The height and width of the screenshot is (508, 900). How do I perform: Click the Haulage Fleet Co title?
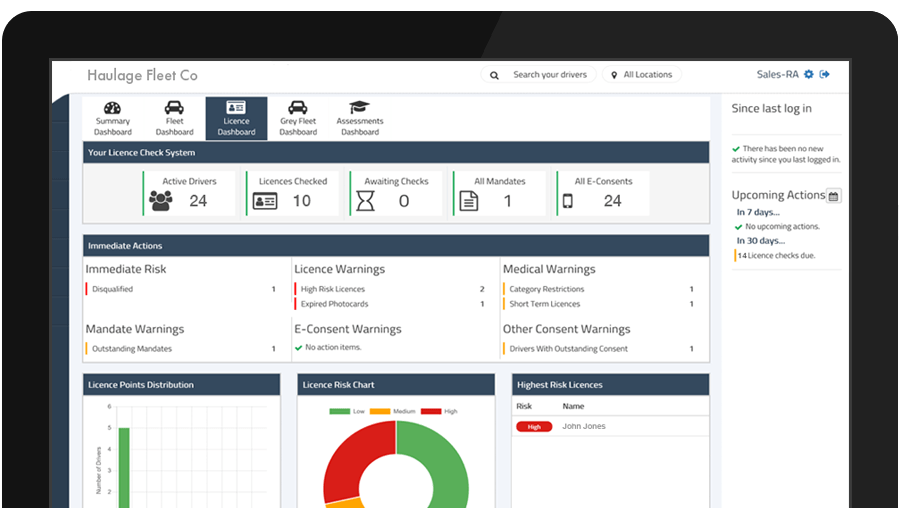pos(142,75)
